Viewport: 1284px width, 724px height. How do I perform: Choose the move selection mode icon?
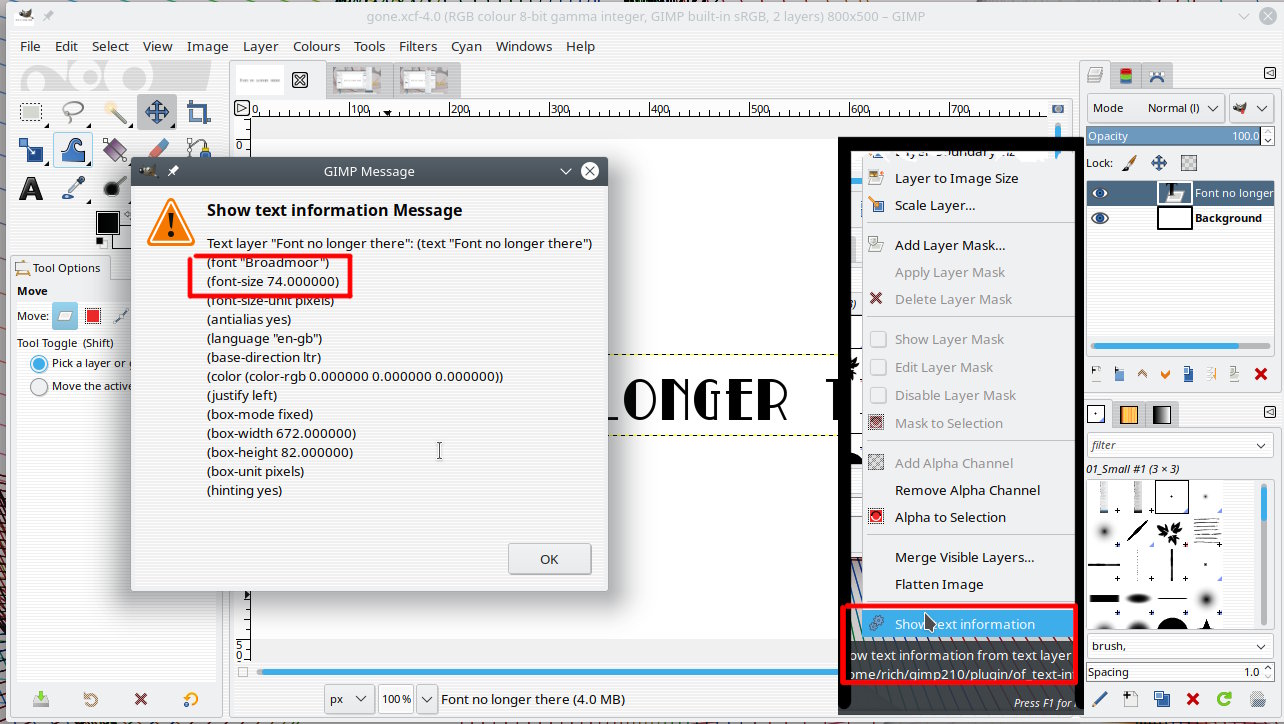[93, 316]
